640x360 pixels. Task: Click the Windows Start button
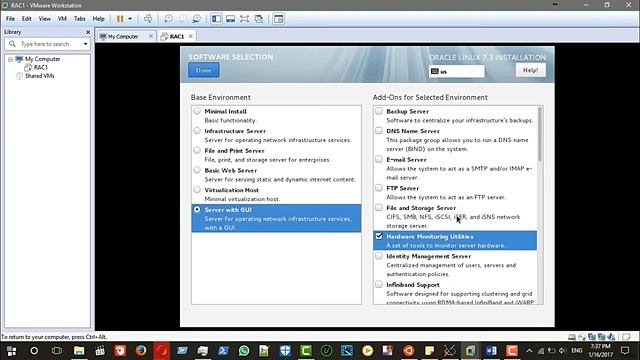pos(11,351)
